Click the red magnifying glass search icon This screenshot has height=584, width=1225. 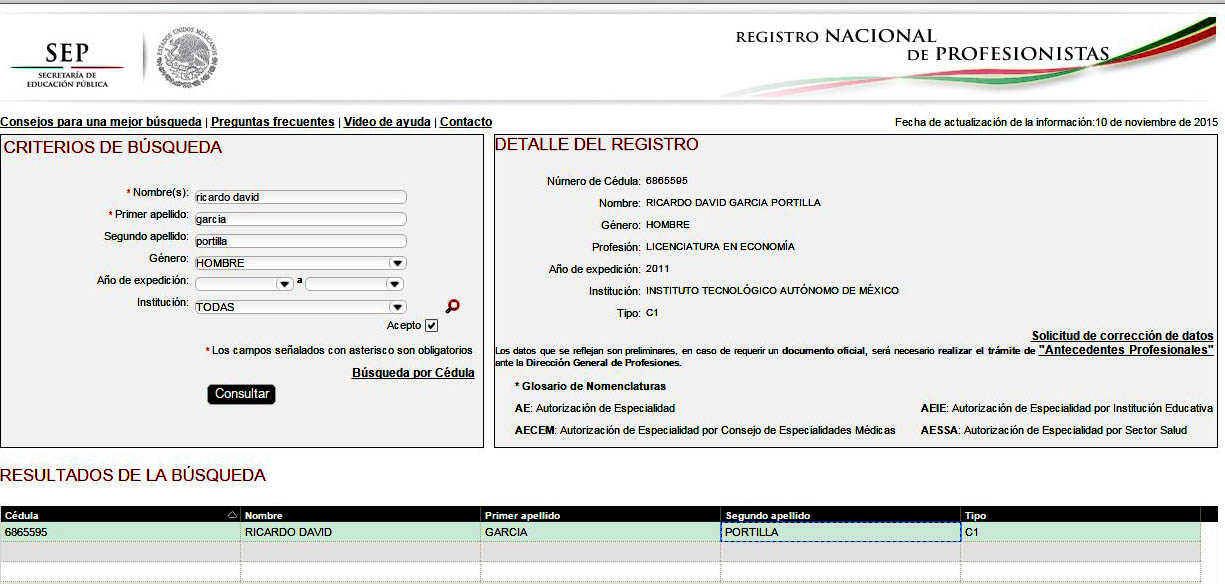coord(453,306)
